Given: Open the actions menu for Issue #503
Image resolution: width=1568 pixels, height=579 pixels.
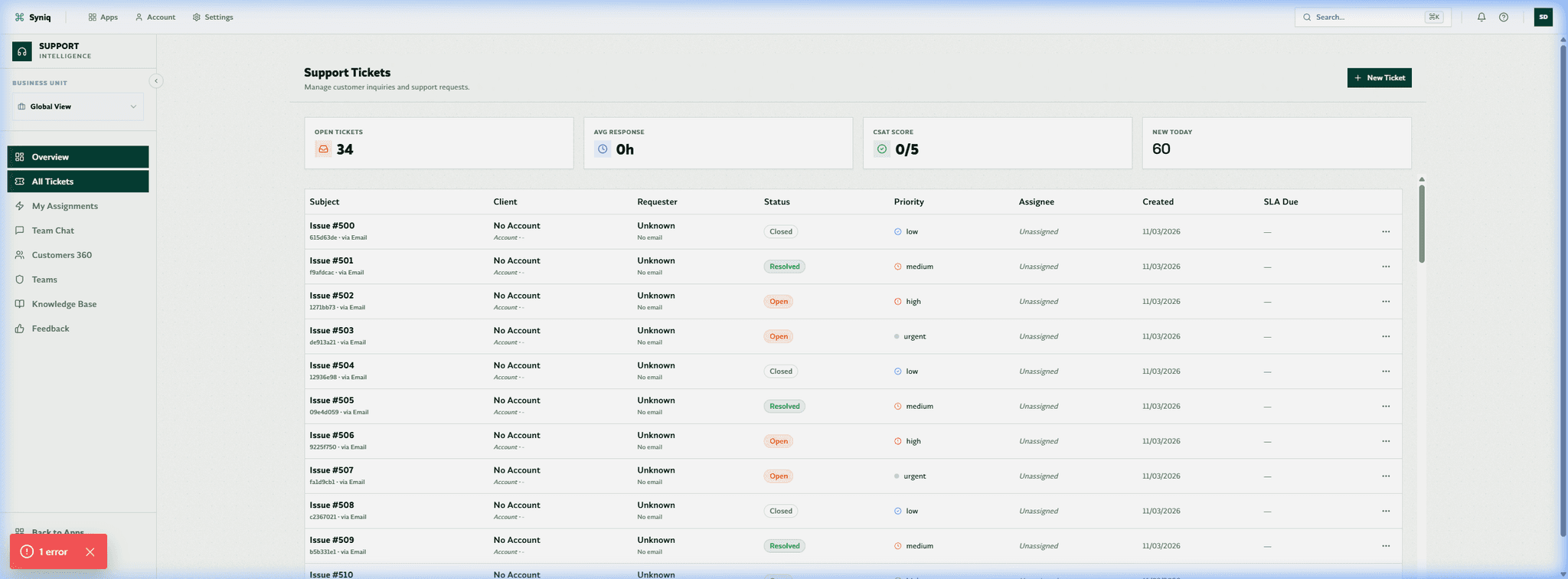Looking at the screenshot, I should (x=1386, y=336).
